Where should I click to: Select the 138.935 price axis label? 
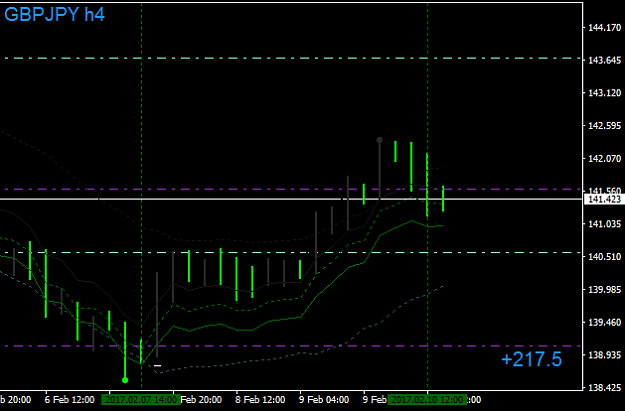(605, 355)
